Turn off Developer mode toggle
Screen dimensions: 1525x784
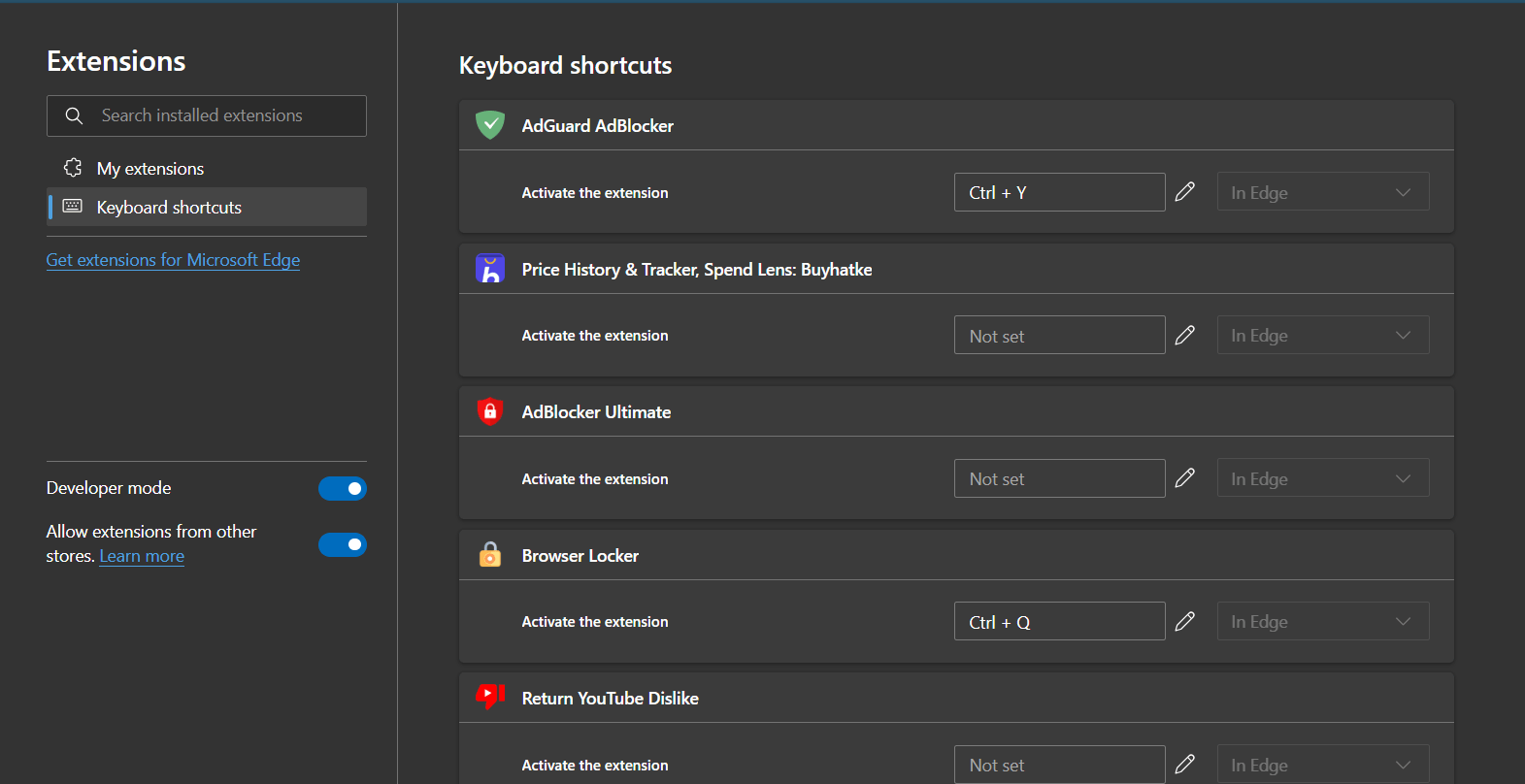343,489
